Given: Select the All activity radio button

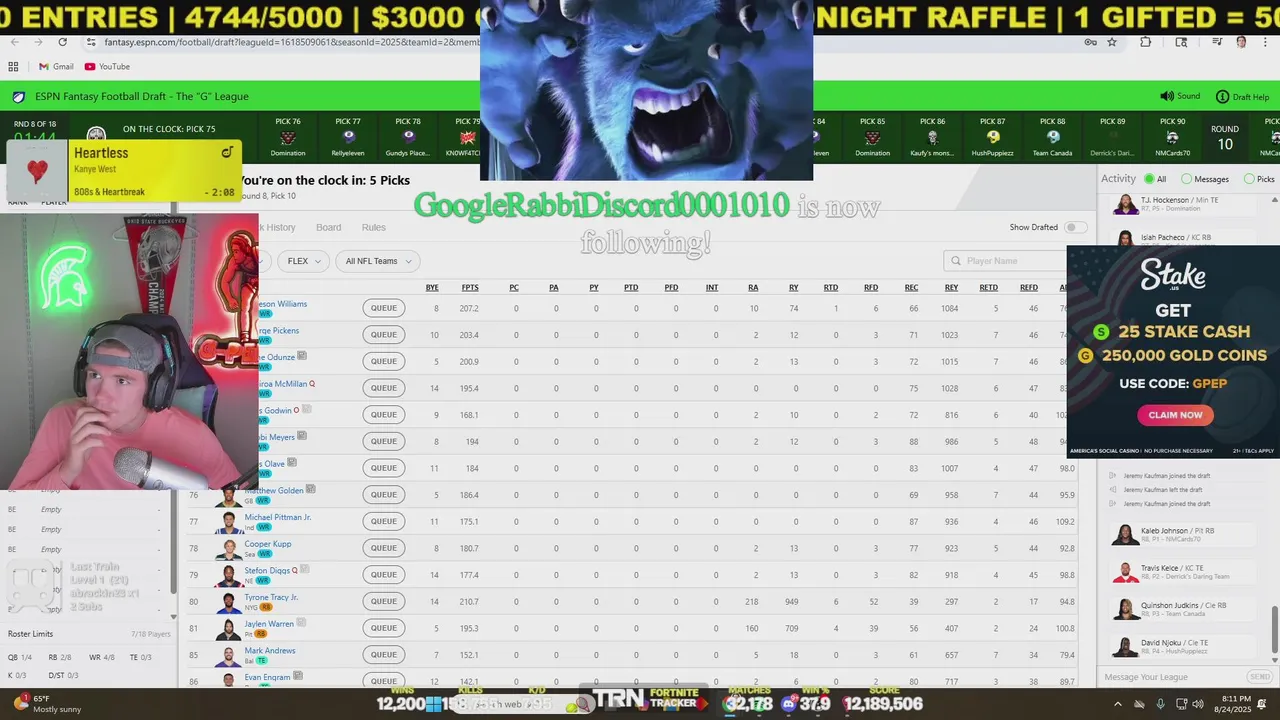Looking at the screenshot, I should tap(1148, 179).
